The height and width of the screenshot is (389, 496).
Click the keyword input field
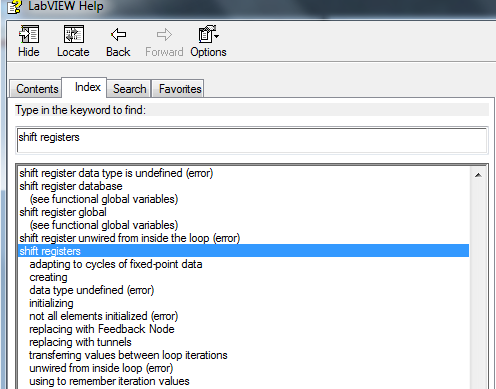click(x=252, y=140)
